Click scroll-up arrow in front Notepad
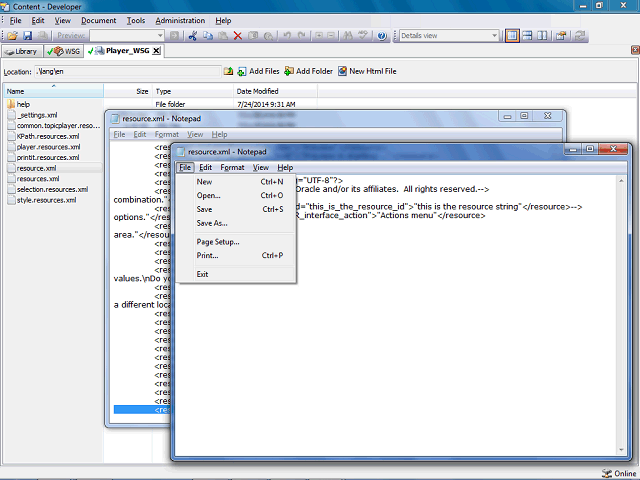The image size is (640, 480). click(621, 180)
